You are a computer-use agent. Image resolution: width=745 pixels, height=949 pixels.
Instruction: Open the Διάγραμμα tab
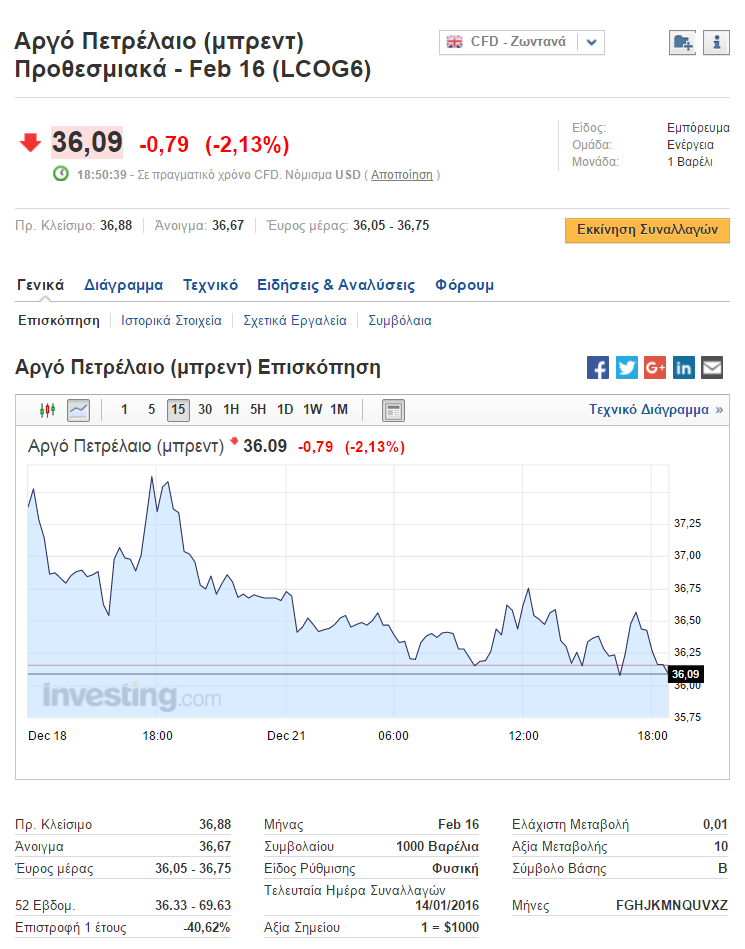[123, 285]
